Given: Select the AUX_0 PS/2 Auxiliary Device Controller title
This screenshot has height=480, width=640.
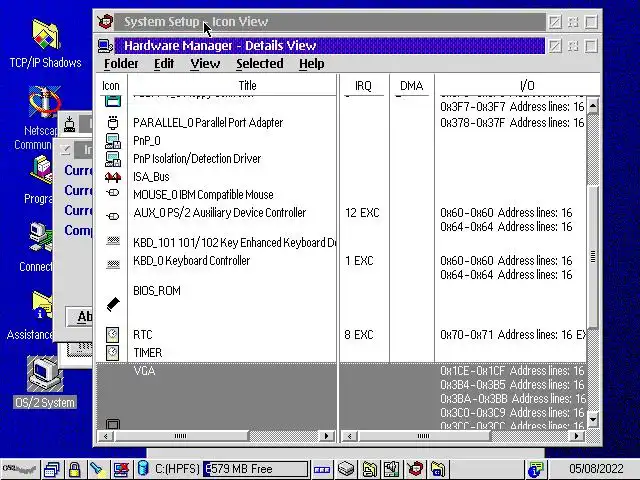Looking at the screenshot, I should pyautogui.click(x=219, y=213).
